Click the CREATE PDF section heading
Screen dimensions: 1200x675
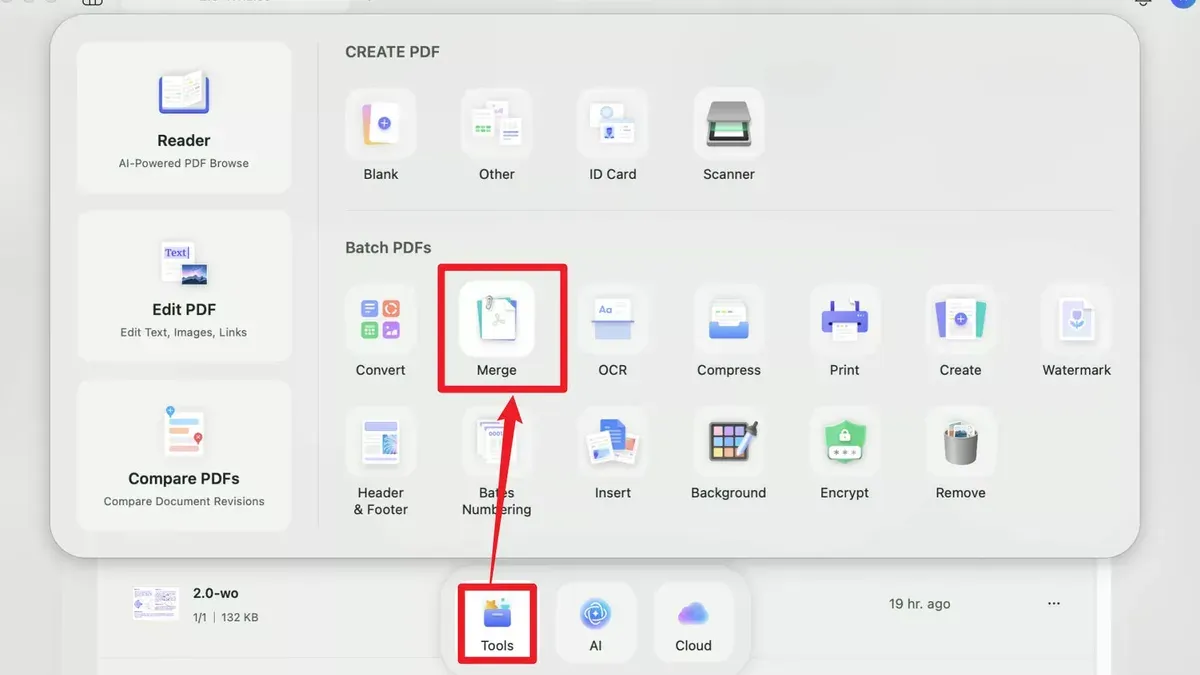pyautogui.click(x=392, y=52)
